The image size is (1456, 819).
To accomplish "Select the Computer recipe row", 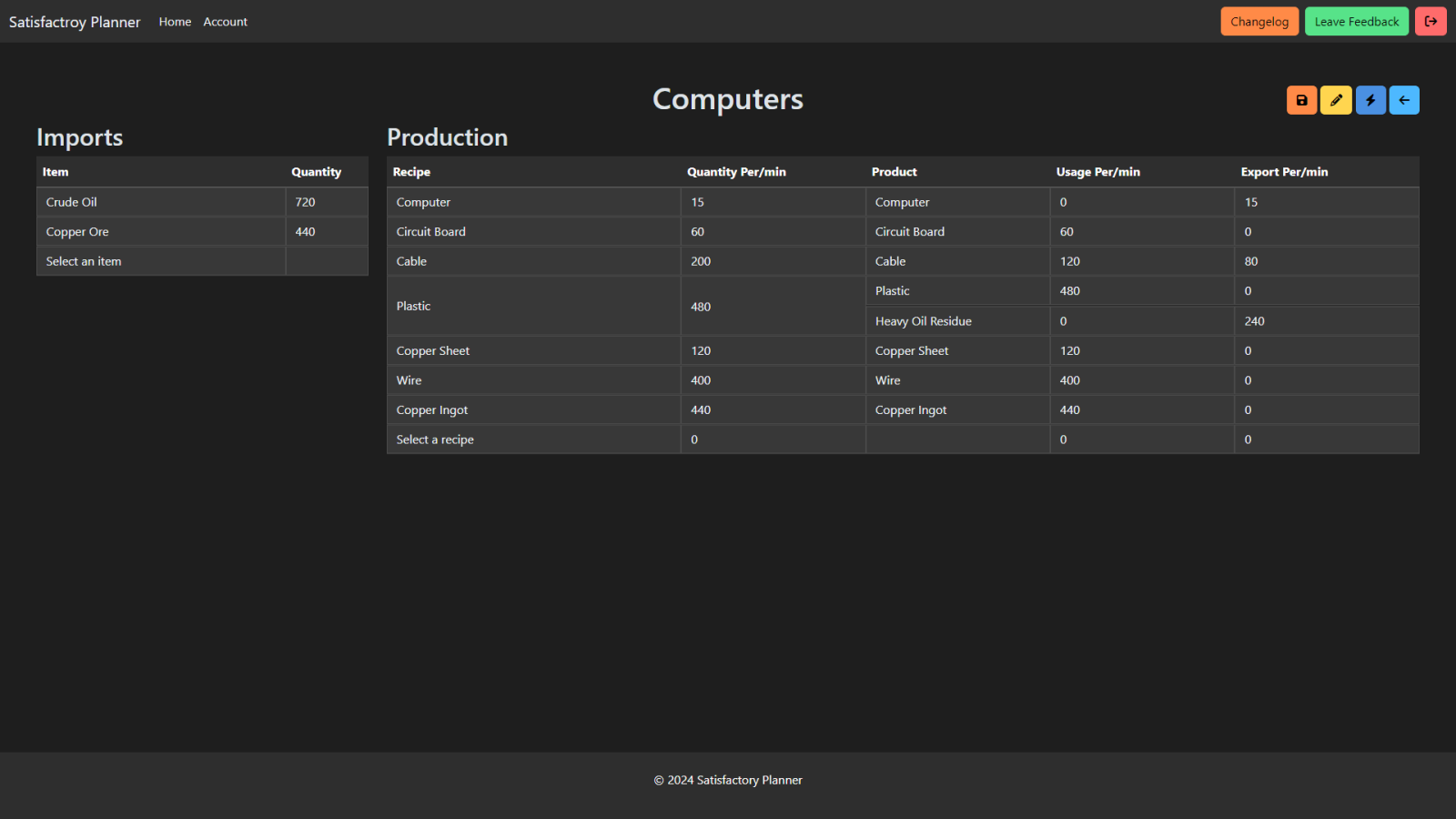I will pos(423,201).
